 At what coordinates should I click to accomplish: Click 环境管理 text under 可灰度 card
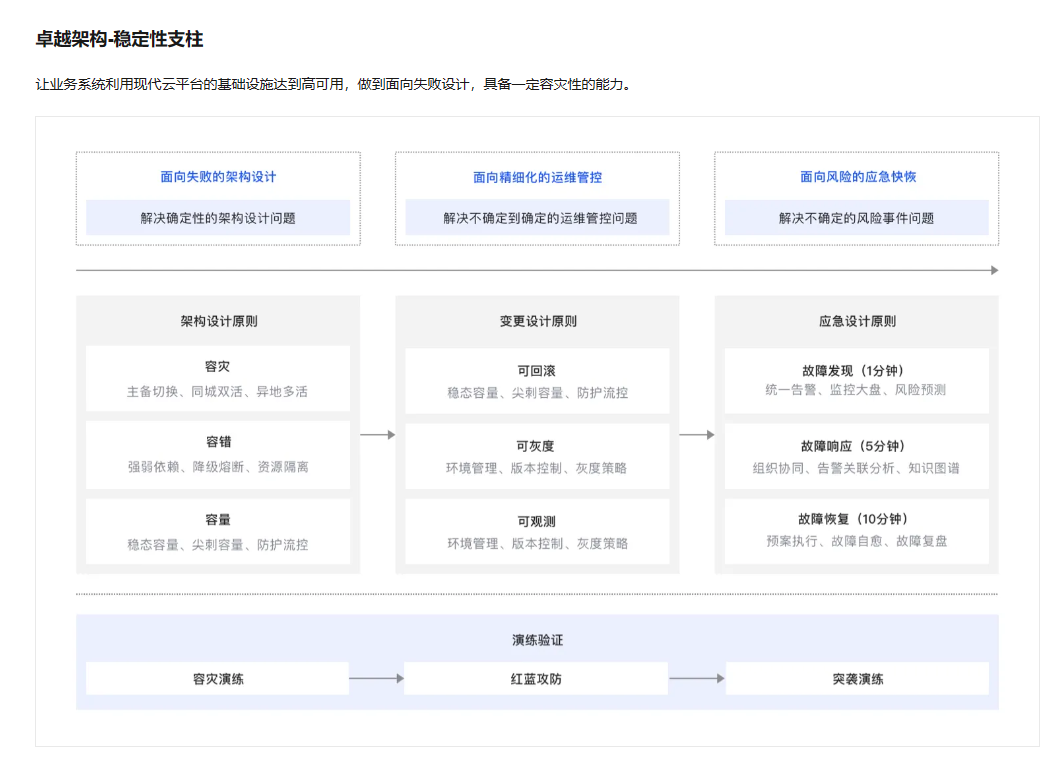click(x=472, y=468)
